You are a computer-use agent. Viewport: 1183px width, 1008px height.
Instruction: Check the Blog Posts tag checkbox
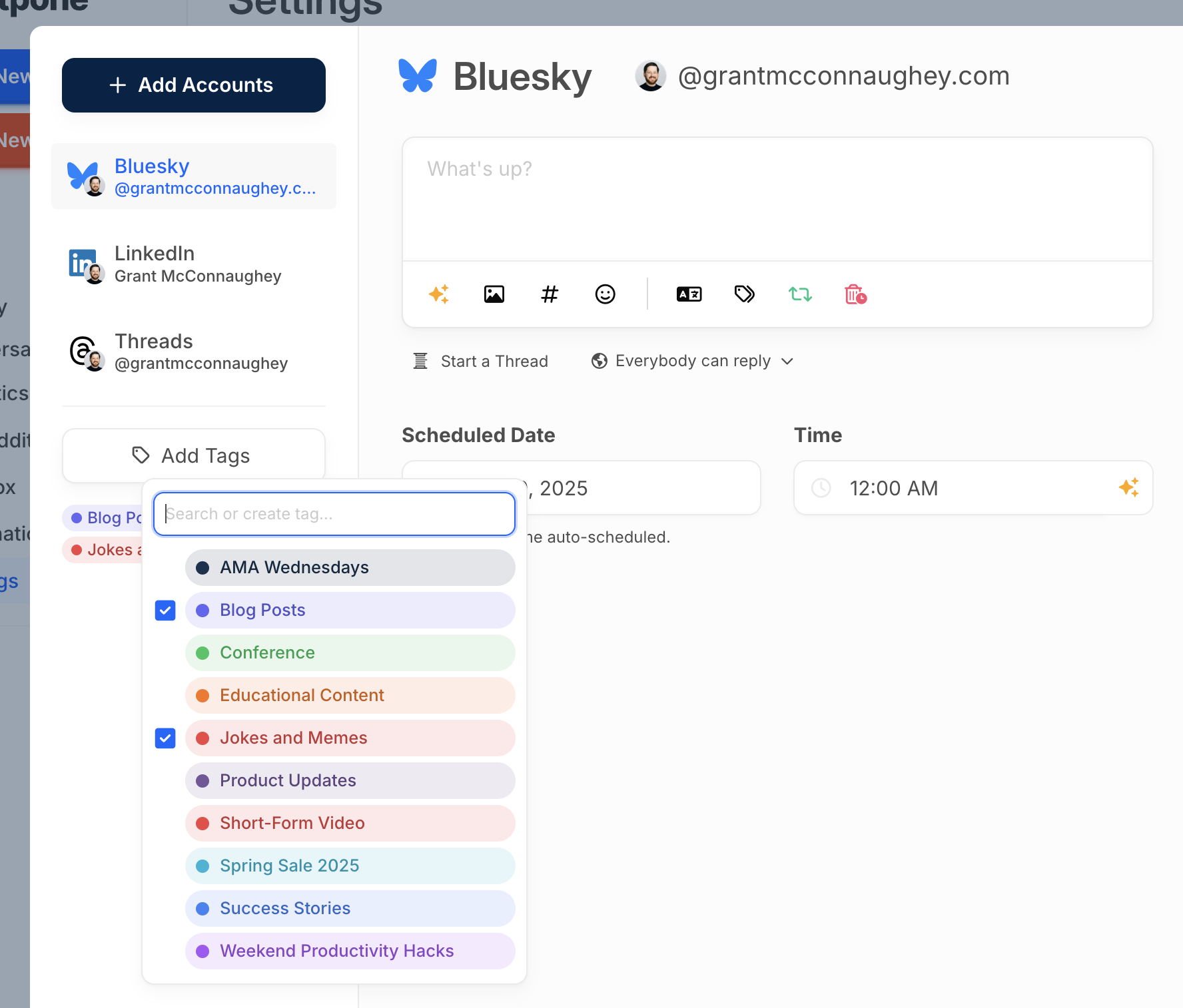(x=165, y=610)
